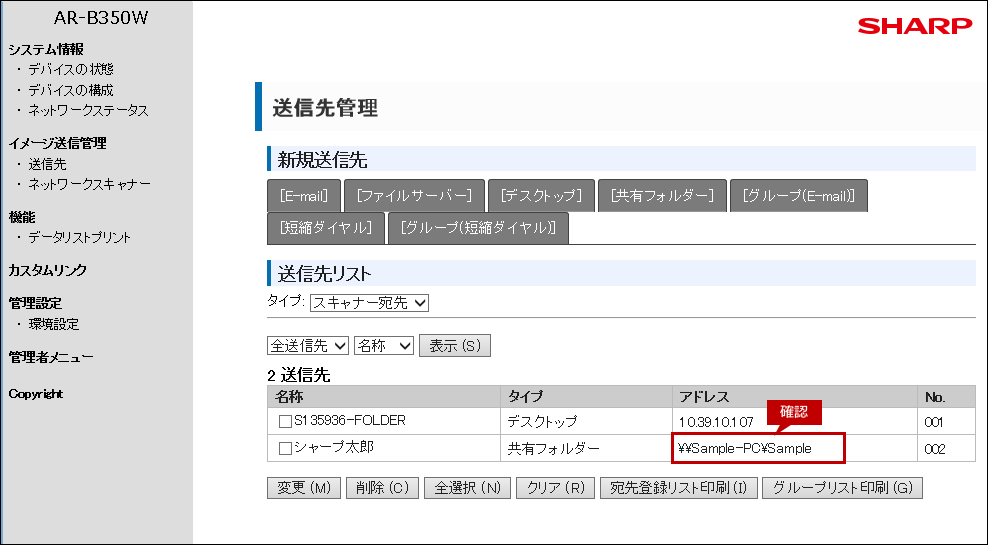This screenshot has height=545, width=988.
Task: Select the [E-mail] new destination tab
Action: (304, 196)
